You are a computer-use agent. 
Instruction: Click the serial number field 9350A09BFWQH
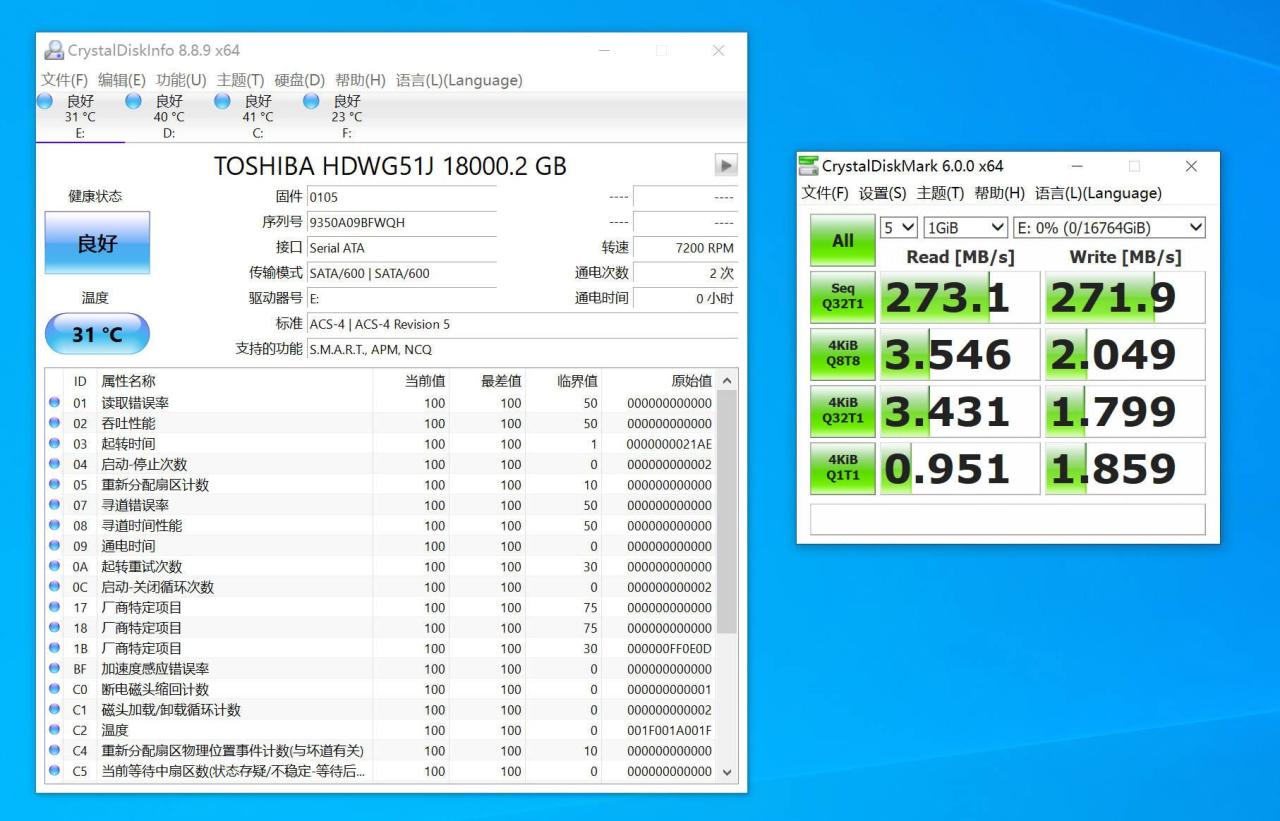tap(401, 222)
